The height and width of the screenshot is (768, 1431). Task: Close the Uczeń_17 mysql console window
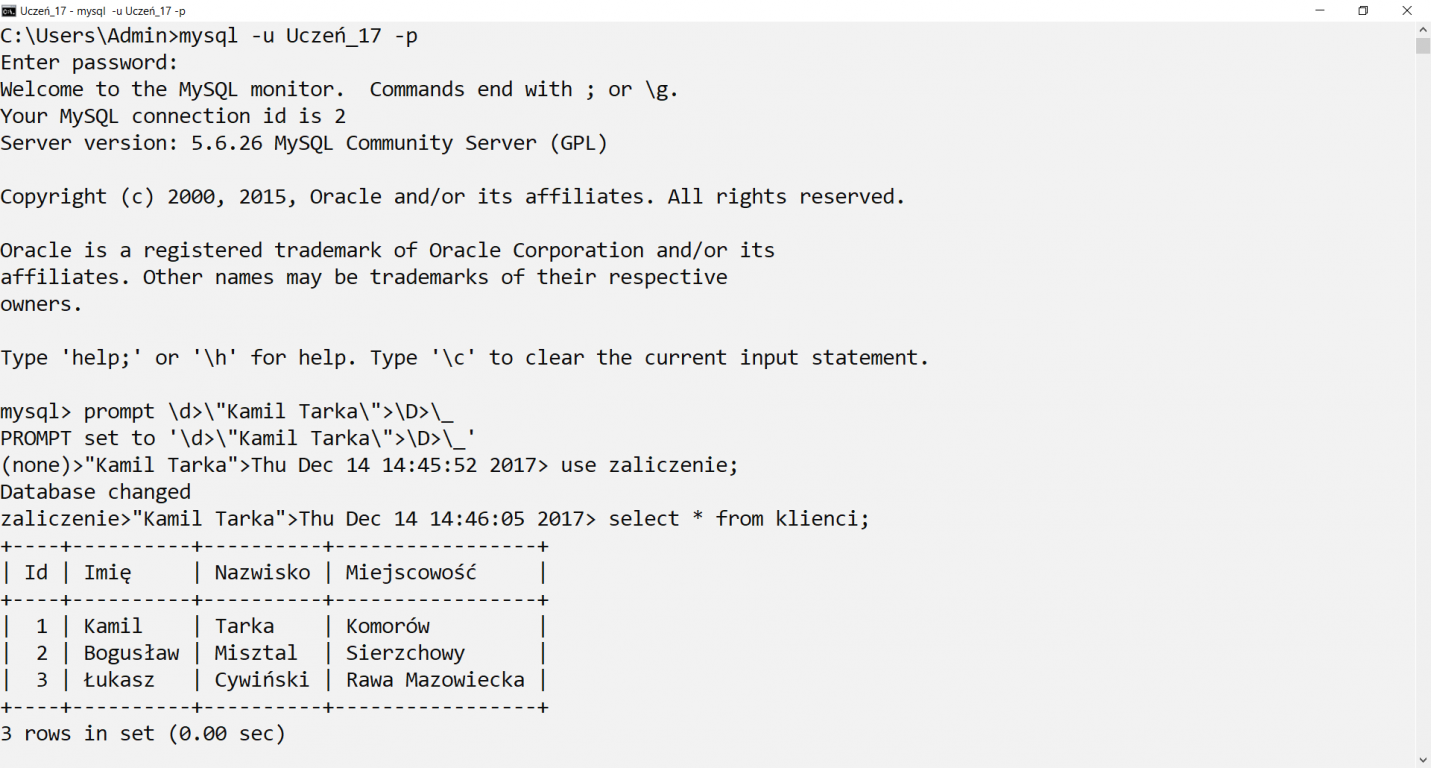[1407, 10]
